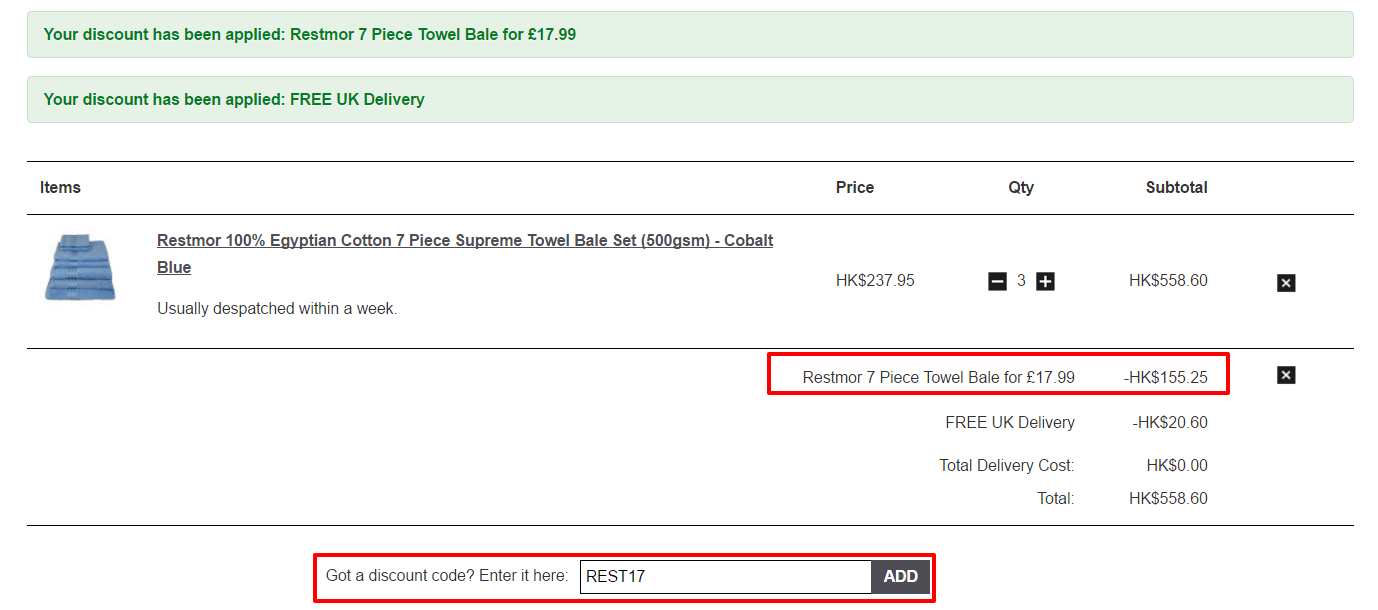Remove the Cobalt Blue towel set from basket

point(1286,283)
